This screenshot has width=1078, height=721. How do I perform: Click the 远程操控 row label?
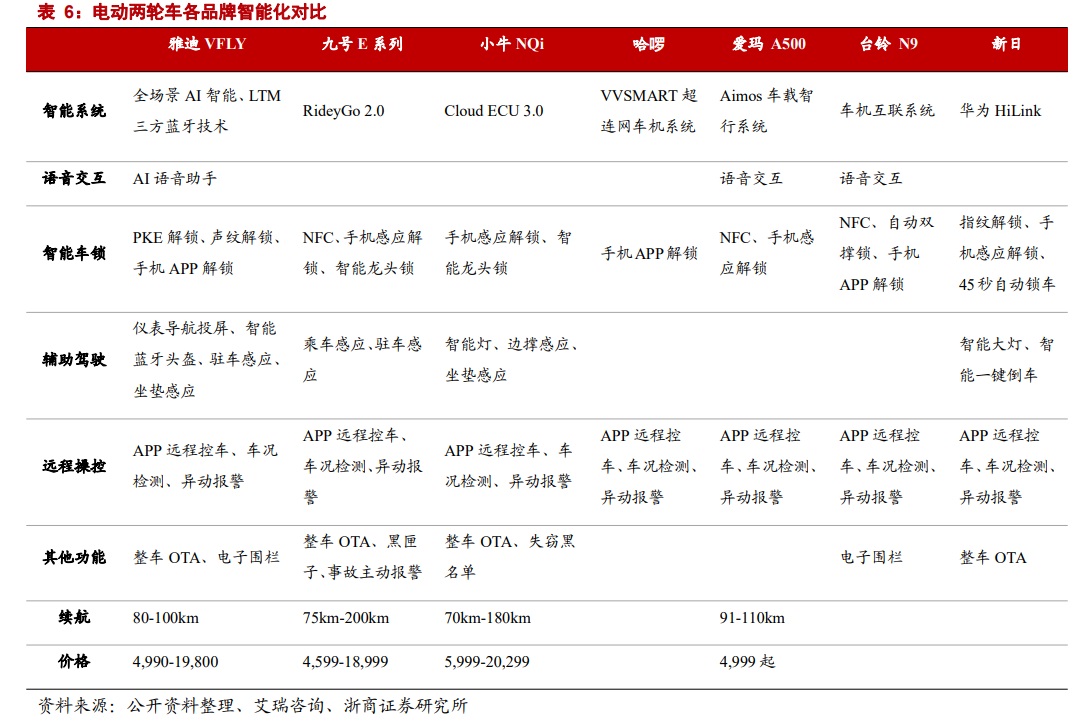pos(74,466)
